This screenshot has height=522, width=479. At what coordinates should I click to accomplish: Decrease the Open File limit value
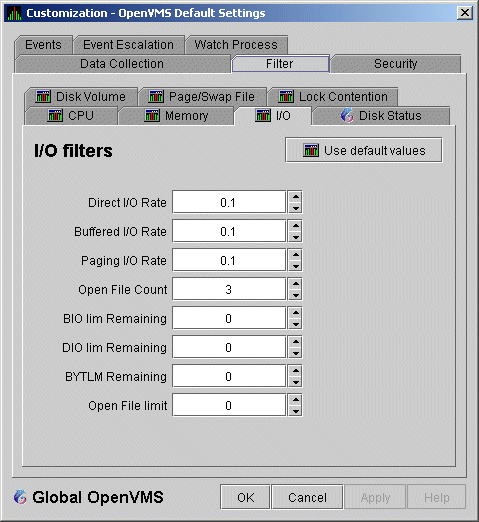tap(295, 411)
